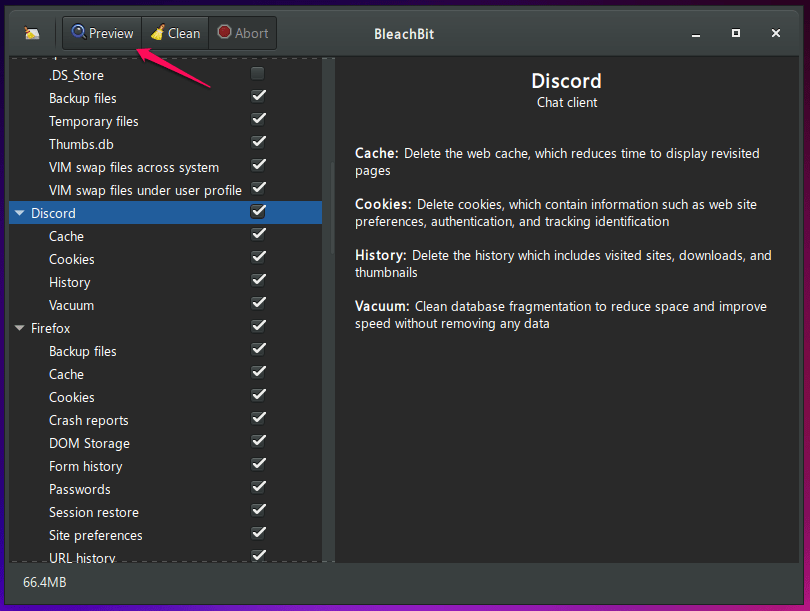The image size is (810, 611).
Task: Click the bold Cookies: description label
Action: point(383,205)
